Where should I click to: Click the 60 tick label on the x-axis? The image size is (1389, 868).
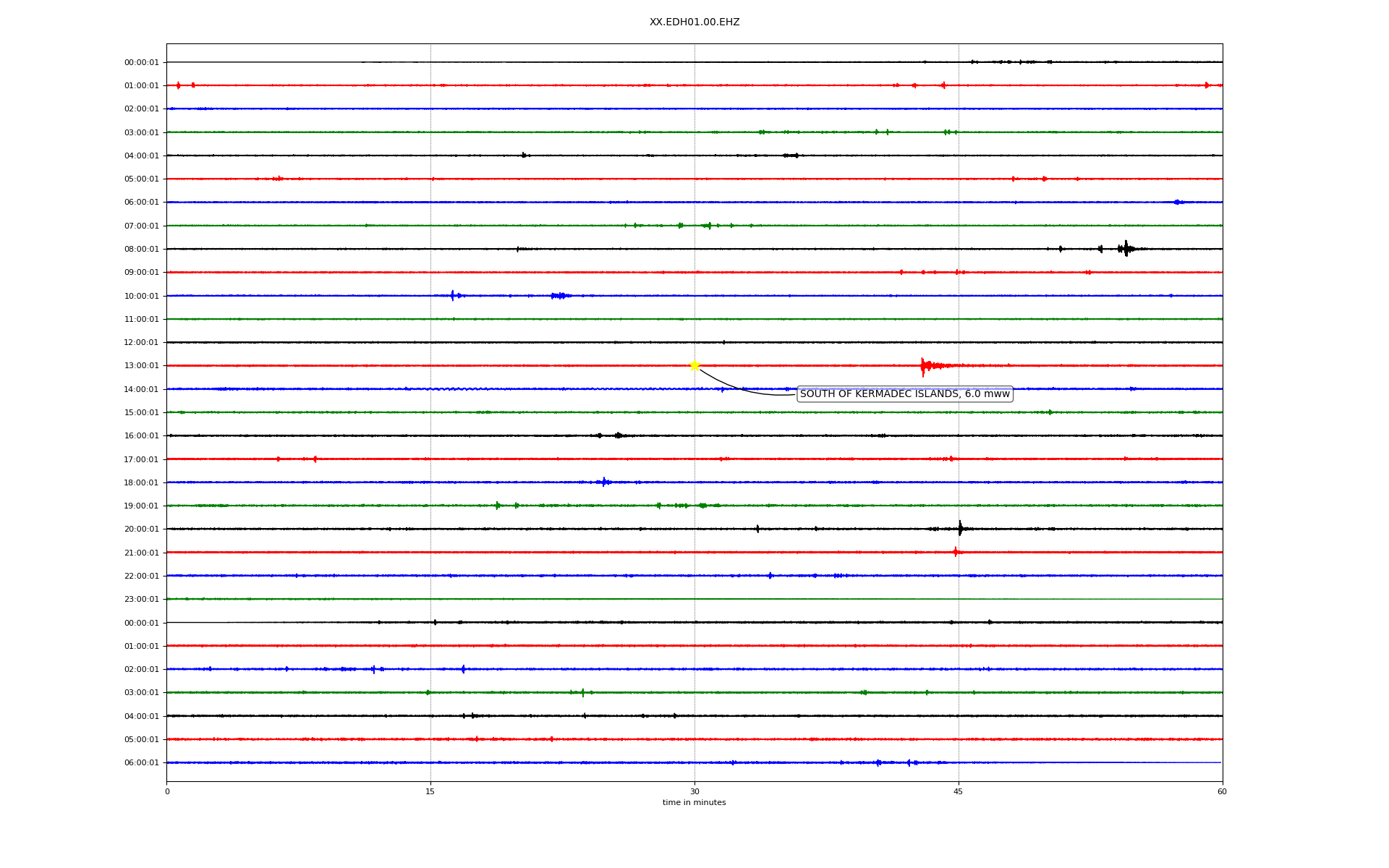[1222, 792]
